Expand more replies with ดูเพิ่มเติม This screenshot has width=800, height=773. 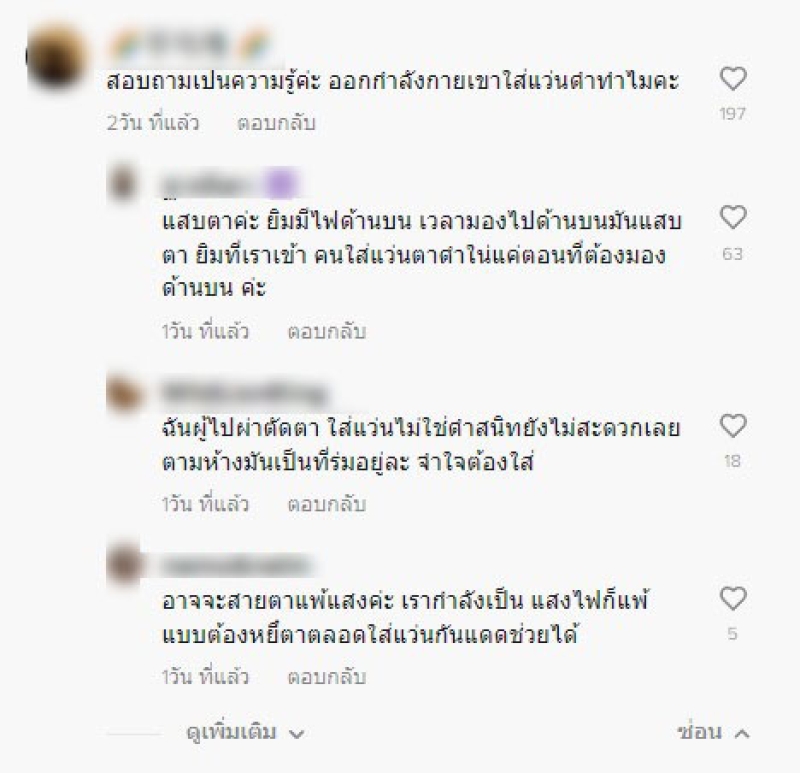click(231, 732)
